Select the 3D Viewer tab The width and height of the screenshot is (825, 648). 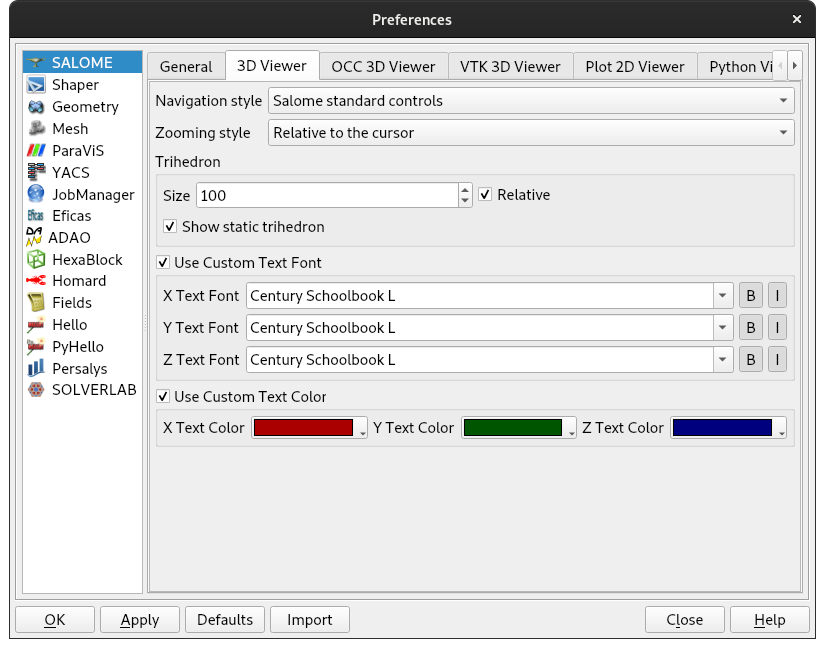click(271, 66)
